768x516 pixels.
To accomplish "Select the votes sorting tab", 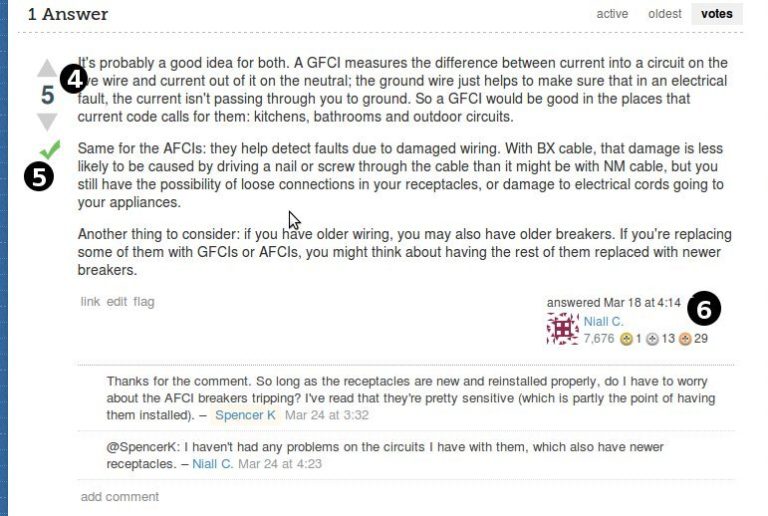I will point(717,14).
